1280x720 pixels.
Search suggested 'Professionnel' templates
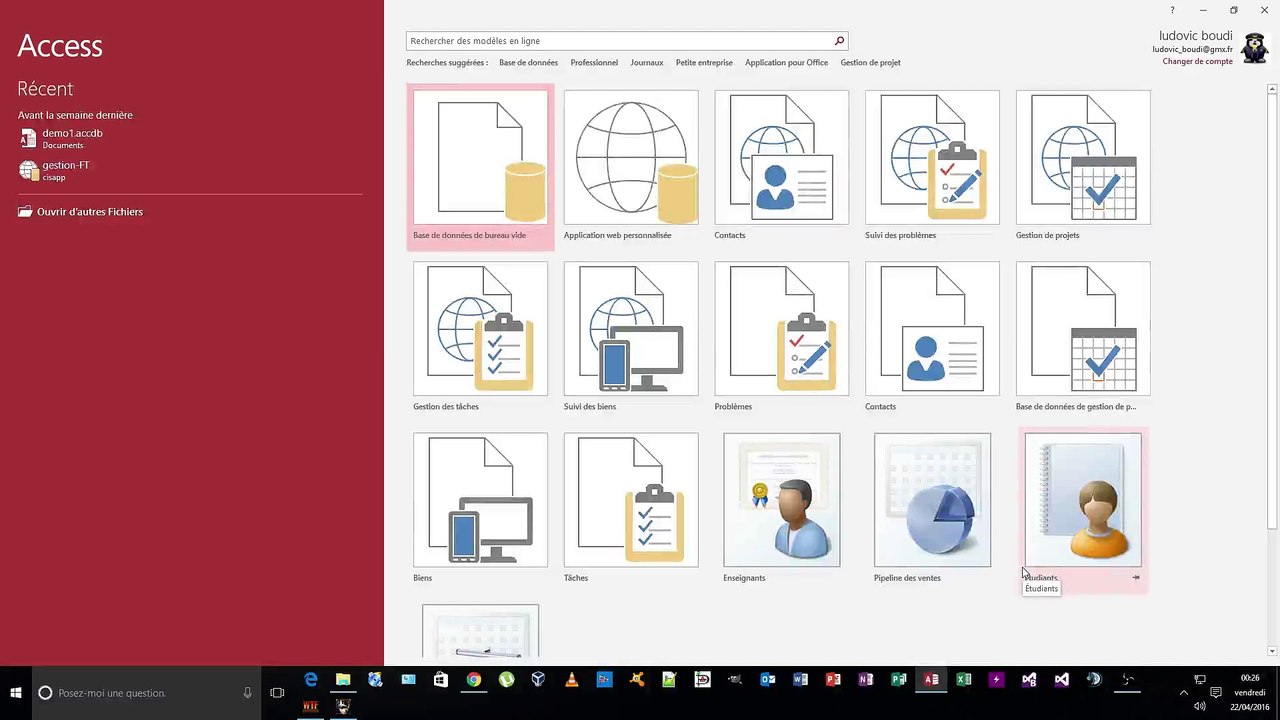594,62
